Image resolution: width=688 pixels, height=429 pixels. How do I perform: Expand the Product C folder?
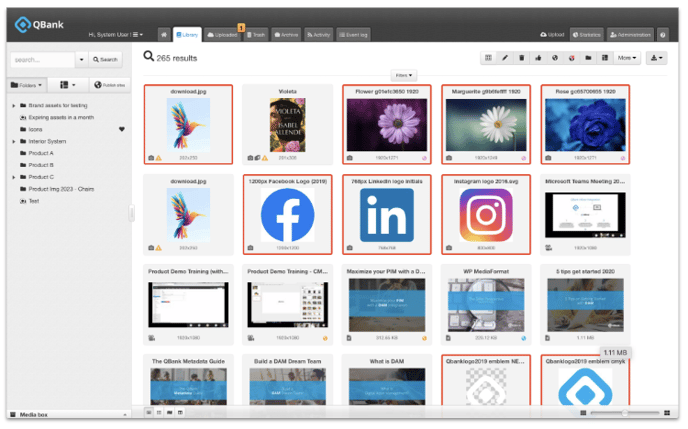14,177
